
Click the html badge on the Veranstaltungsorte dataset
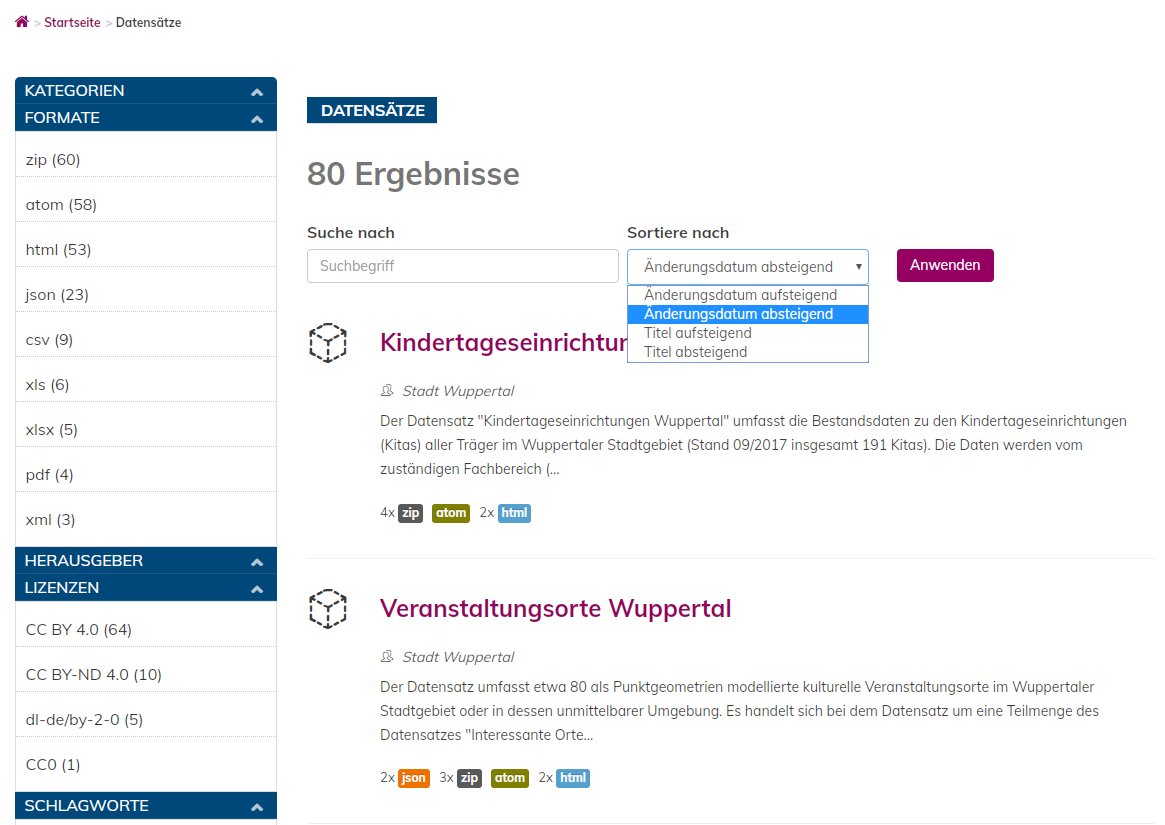[571, 777]
